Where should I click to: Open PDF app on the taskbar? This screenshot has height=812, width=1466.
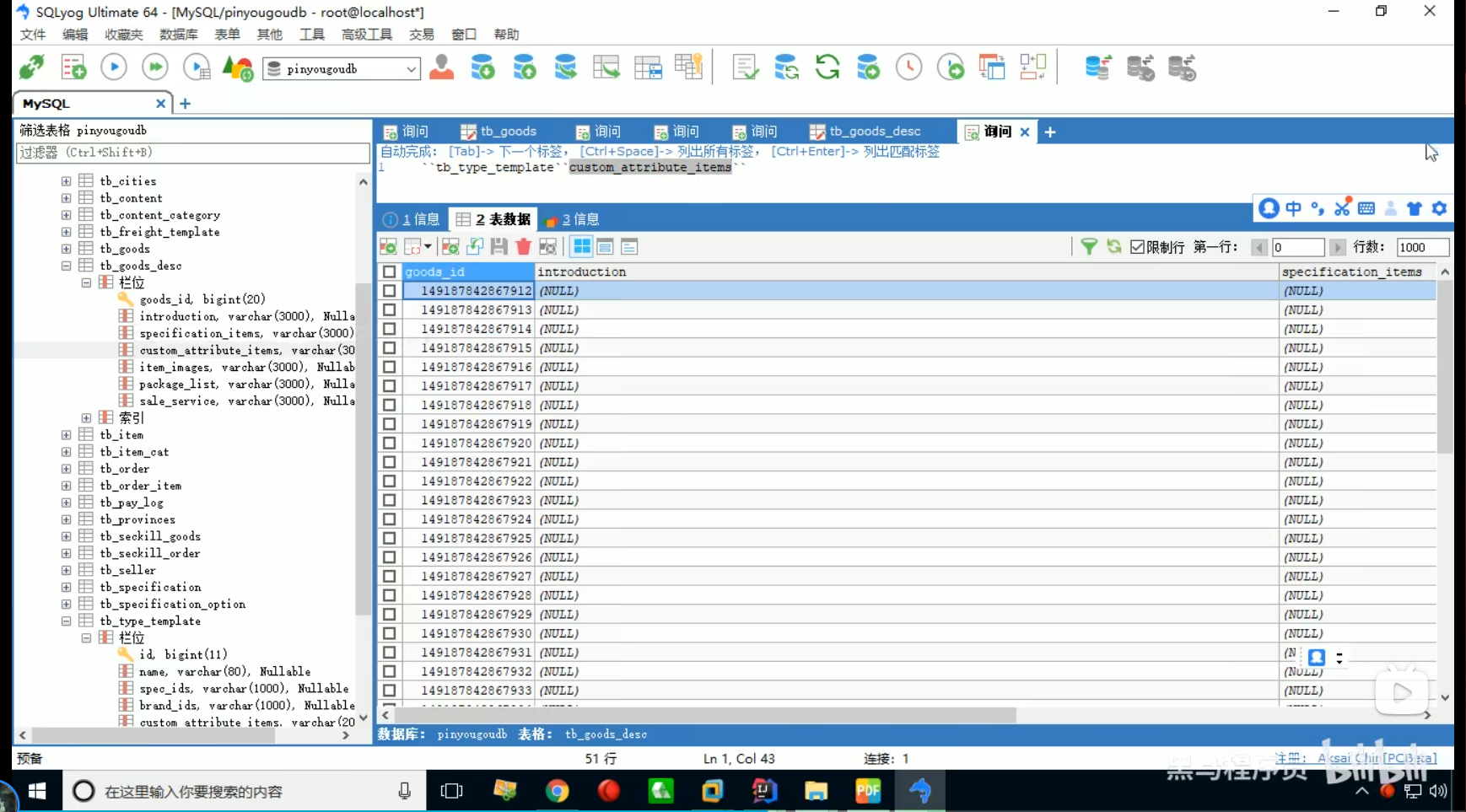868,791
